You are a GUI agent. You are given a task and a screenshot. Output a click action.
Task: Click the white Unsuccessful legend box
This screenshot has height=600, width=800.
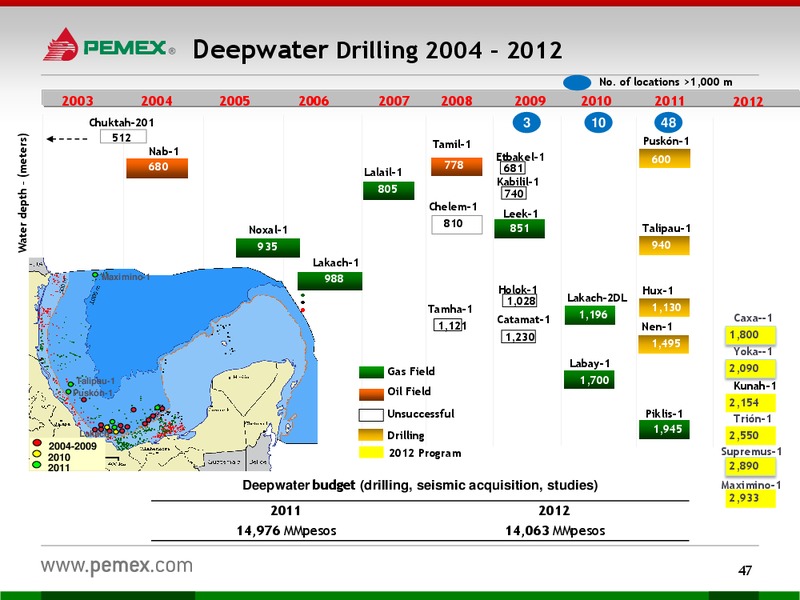tap(371, 415)
